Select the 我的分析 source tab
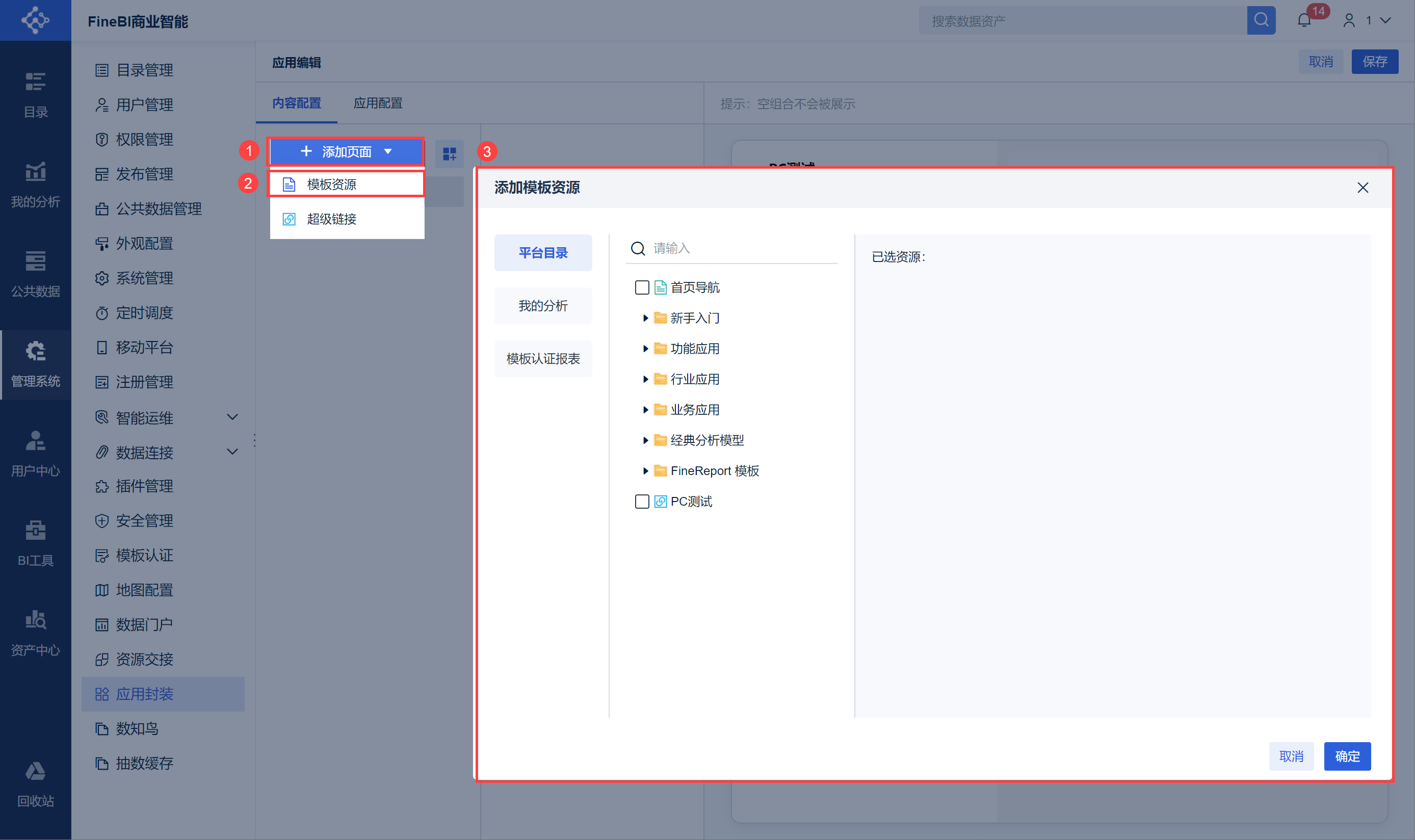 coord(543,306)
